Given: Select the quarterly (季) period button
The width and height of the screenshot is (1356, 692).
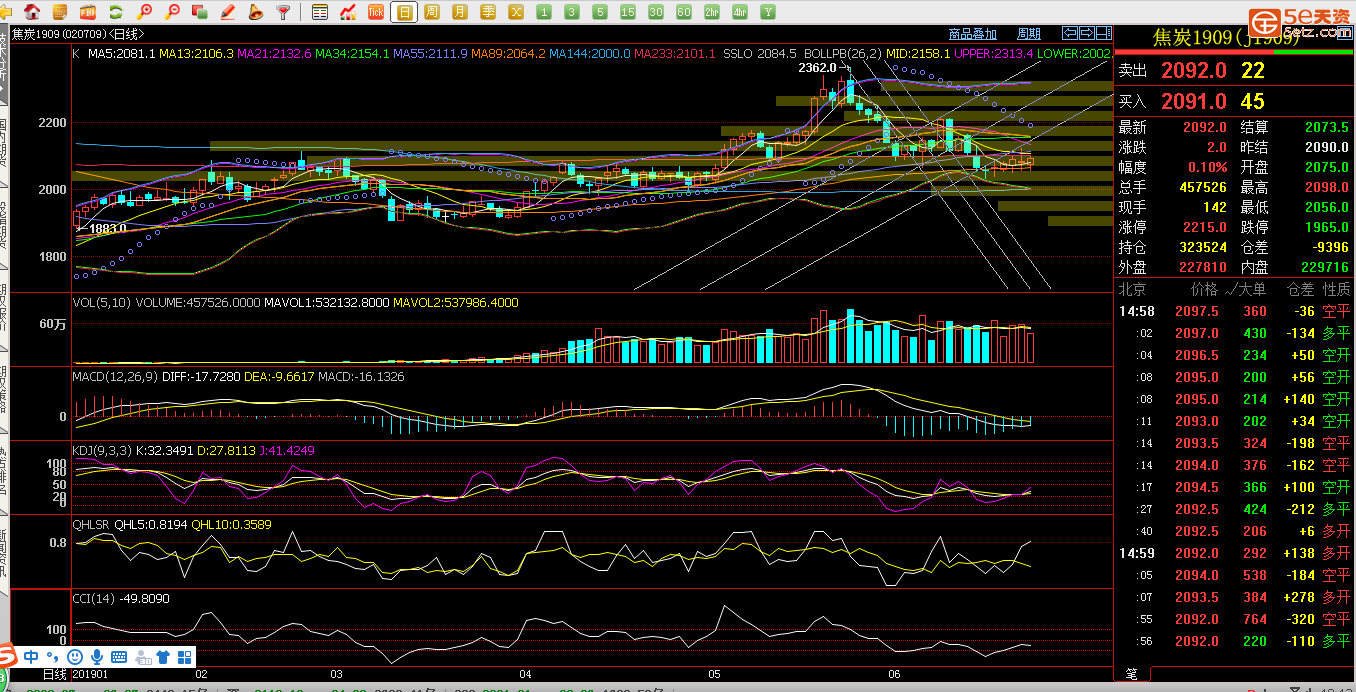Looking at the screenshot, I should pyautogui.click(x=488, y=12).
